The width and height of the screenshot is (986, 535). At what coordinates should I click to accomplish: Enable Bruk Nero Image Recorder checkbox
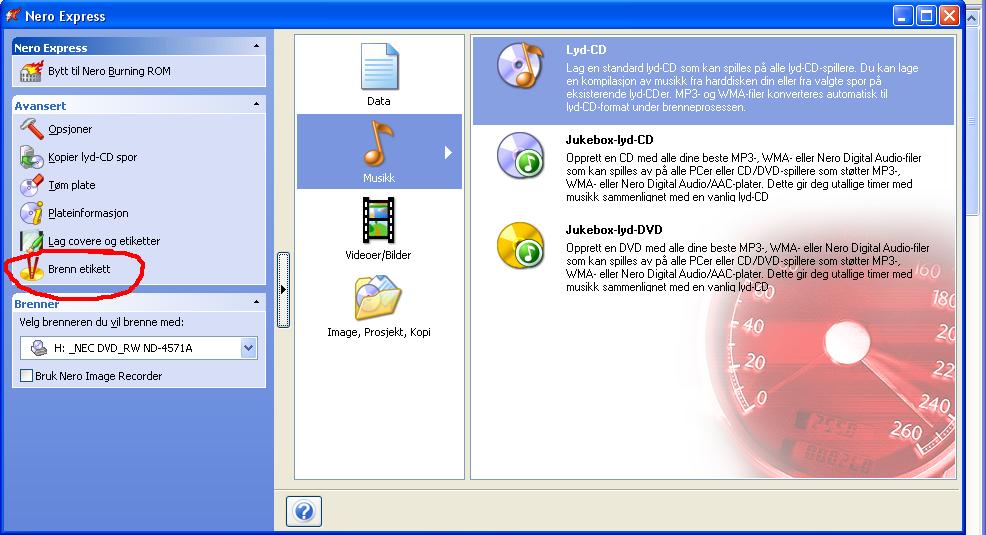[26, 375]
